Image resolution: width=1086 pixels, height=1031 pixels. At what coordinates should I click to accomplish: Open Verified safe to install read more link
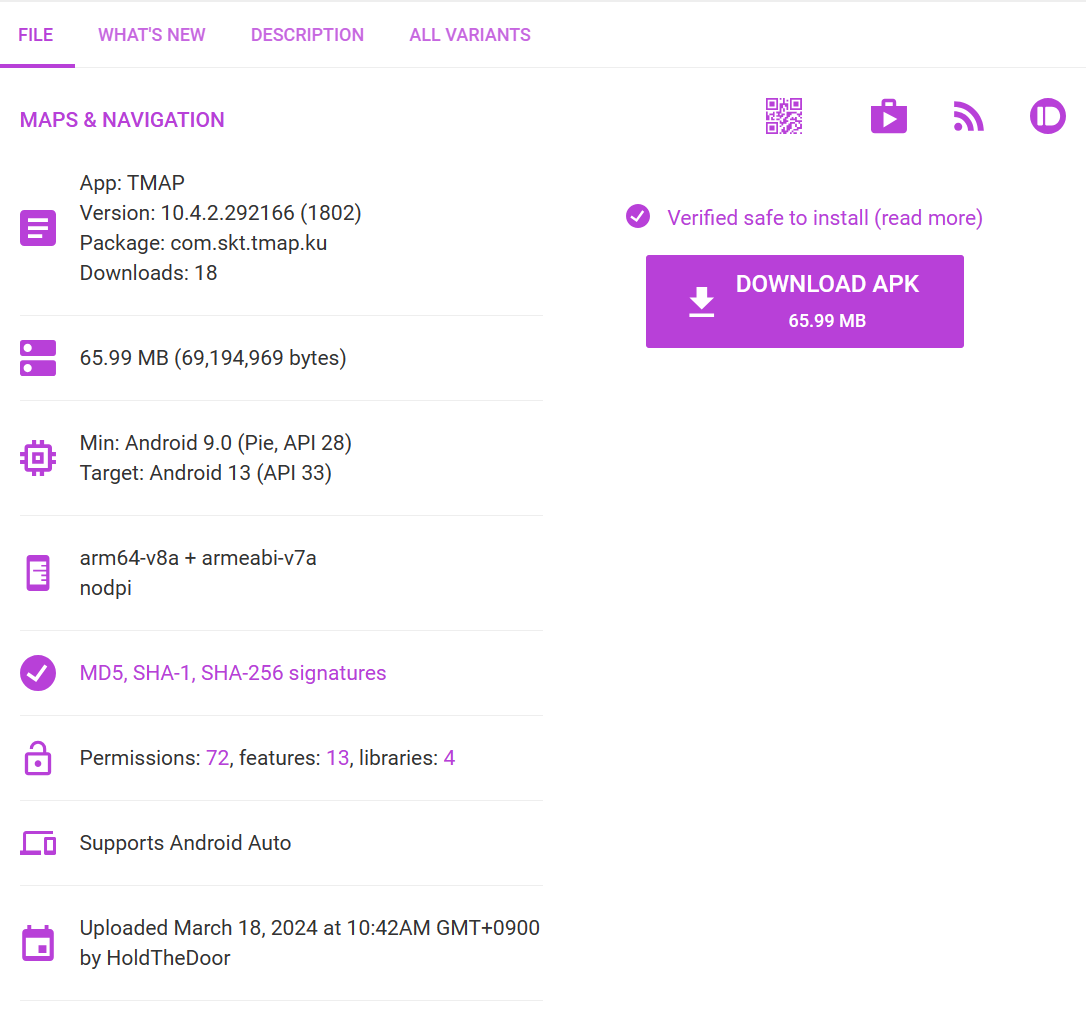(825, 217)
